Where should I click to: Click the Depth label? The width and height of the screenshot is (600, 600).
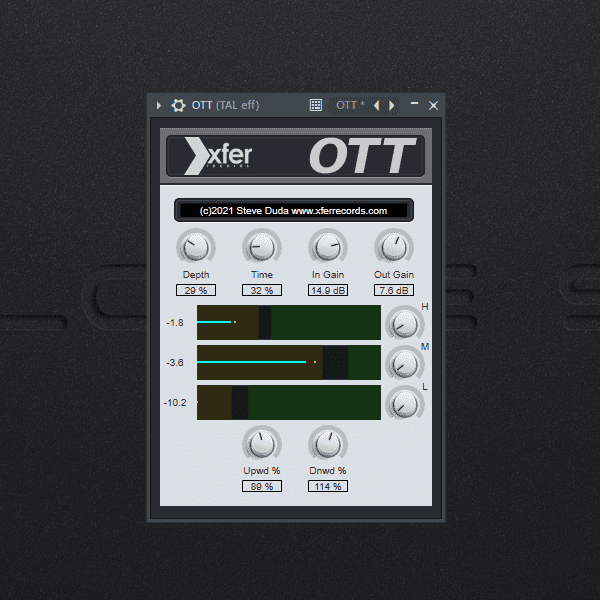tap(196, 275)
